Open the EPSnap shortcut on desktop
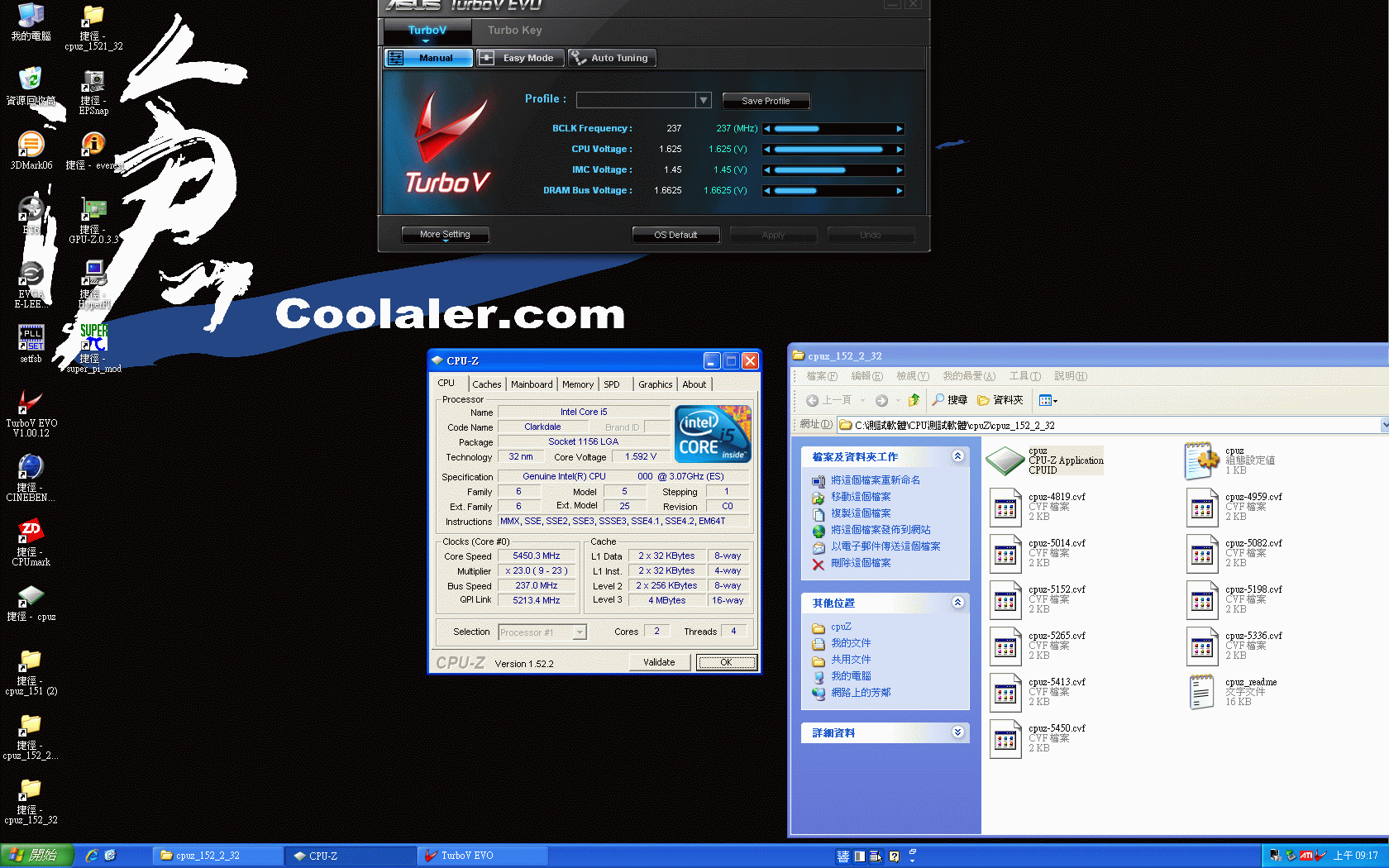This screenshot has width=1389, height=868. click(93, 92)
